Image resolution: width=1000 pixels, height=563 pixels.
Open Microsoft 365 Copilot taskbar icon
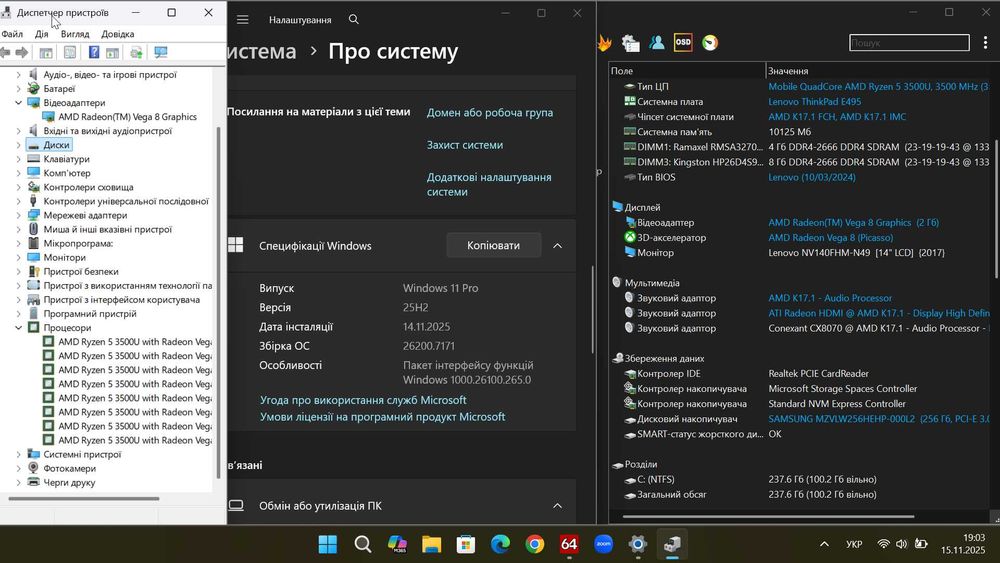(397, 544)
